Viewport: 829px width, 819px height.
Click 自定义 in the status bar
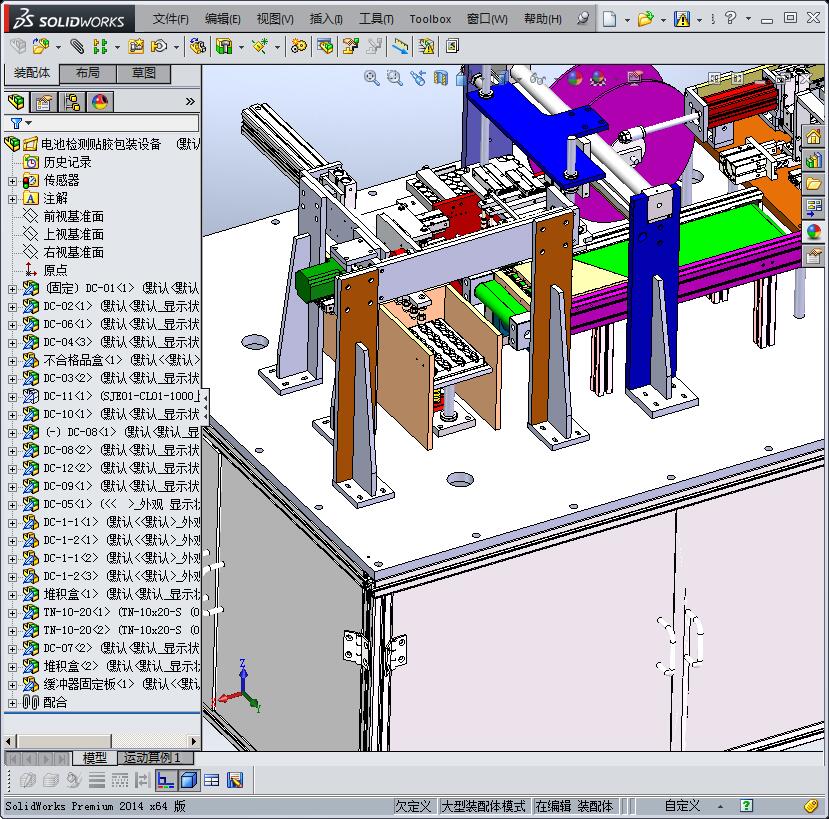pyautogui.click(x=682, y=806)
